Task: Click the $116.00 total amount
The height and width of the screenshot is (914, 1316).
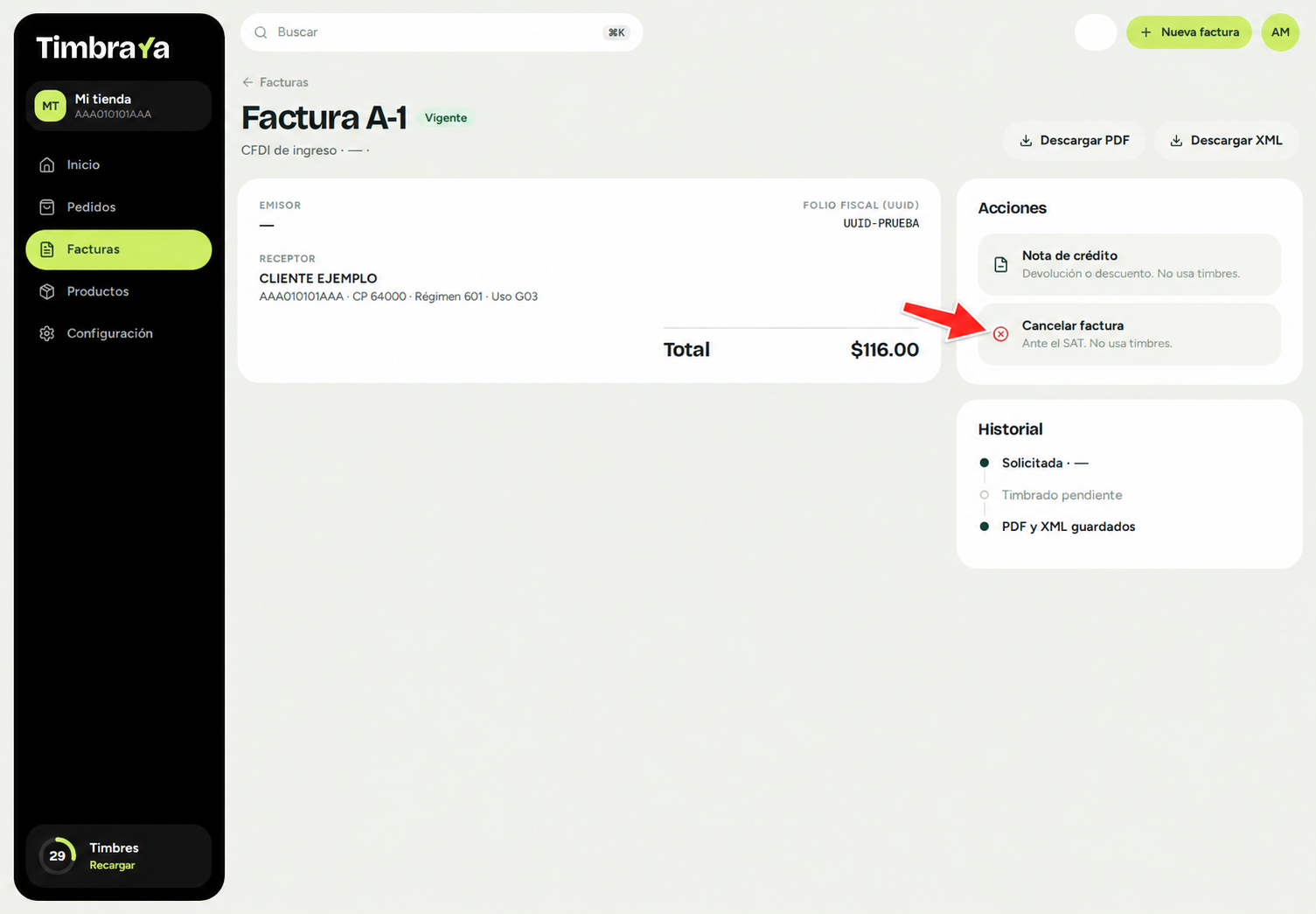Action: click(885, 350)
